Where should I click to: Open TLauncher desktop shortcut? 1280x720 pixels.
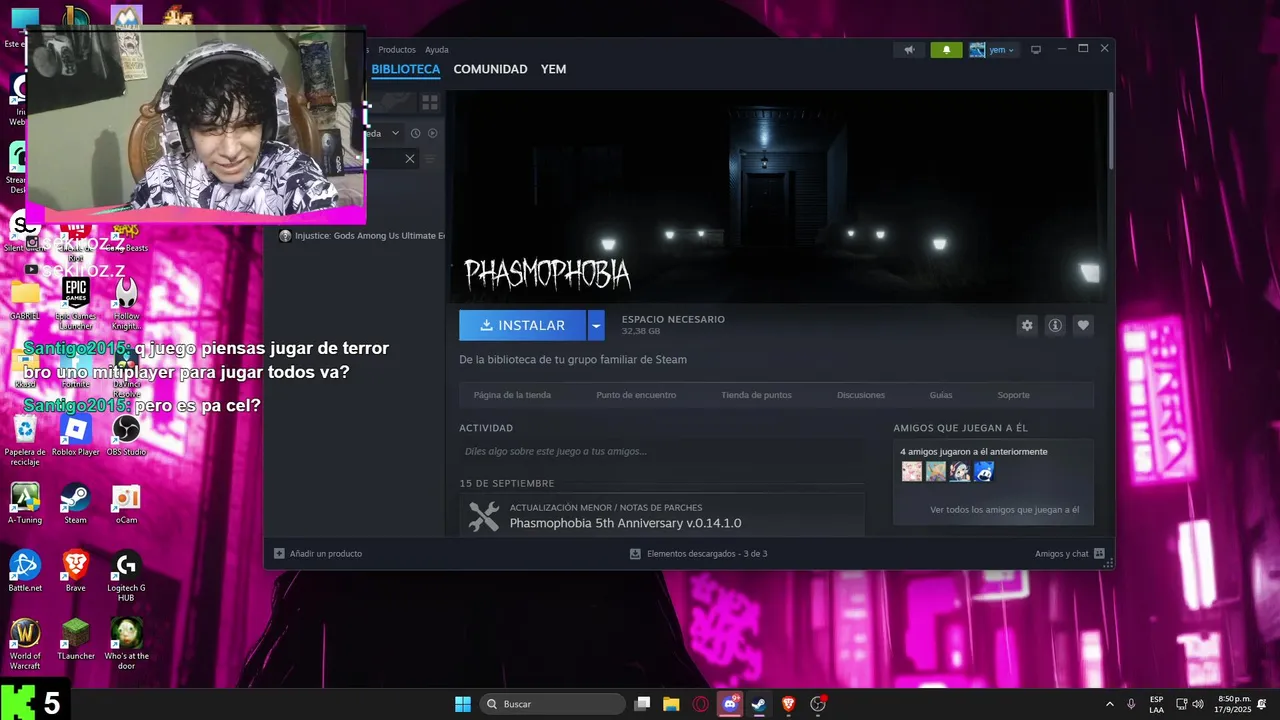tap(76, 640)
